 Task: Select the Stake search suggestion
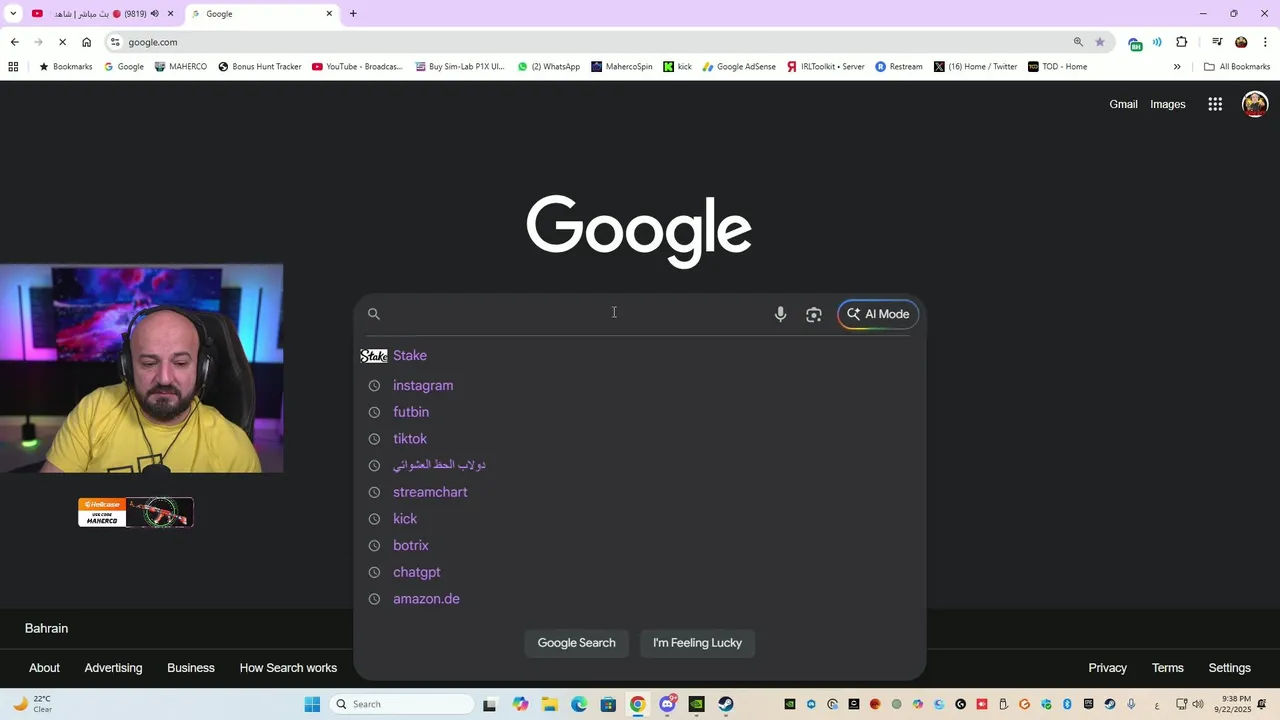[640, 356]
